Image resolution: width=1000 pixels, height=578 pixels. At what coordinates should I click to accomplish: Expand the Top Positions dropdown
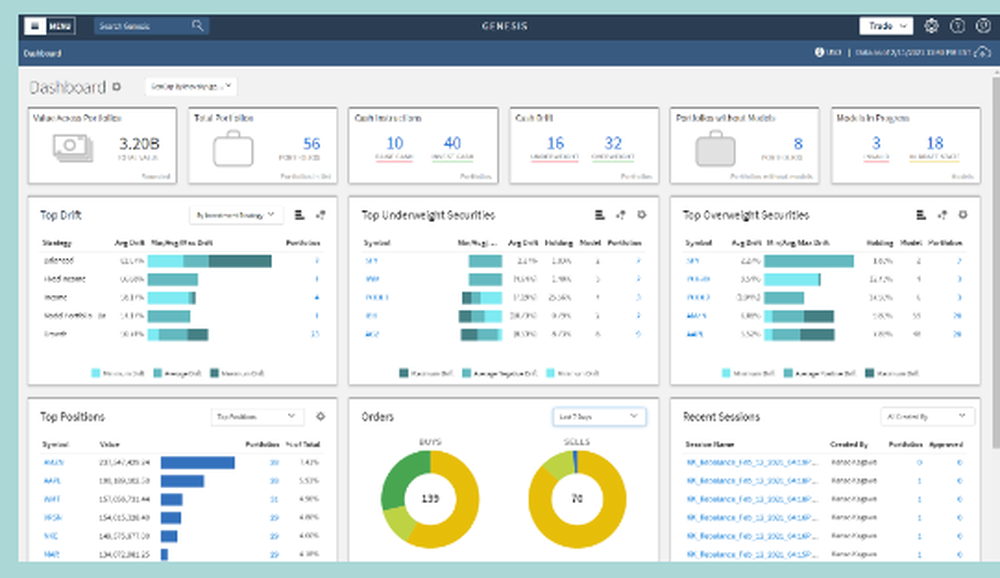256,417
